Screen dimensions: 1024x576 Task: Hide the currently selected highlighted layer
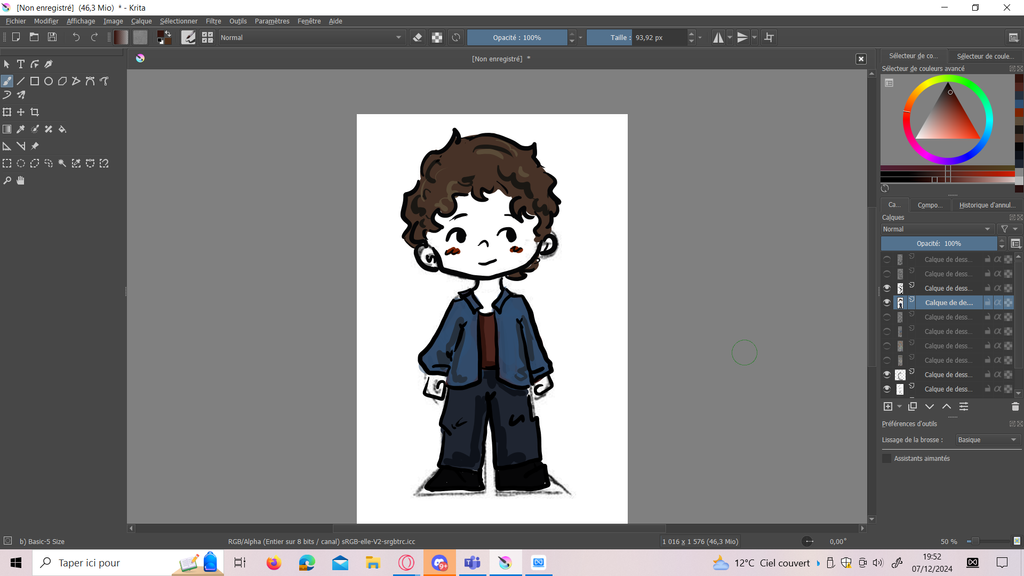[886, 302]
